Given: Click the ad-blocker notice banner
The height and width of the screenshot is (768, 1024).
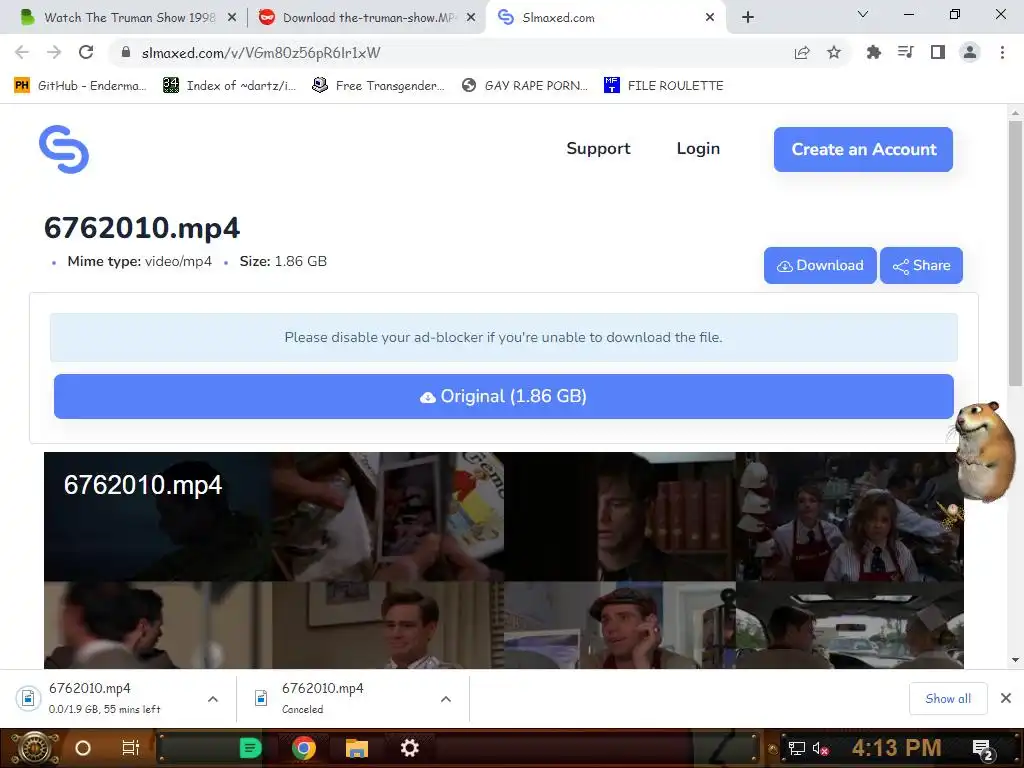Looking at the screenshot, I should [504, 337].
